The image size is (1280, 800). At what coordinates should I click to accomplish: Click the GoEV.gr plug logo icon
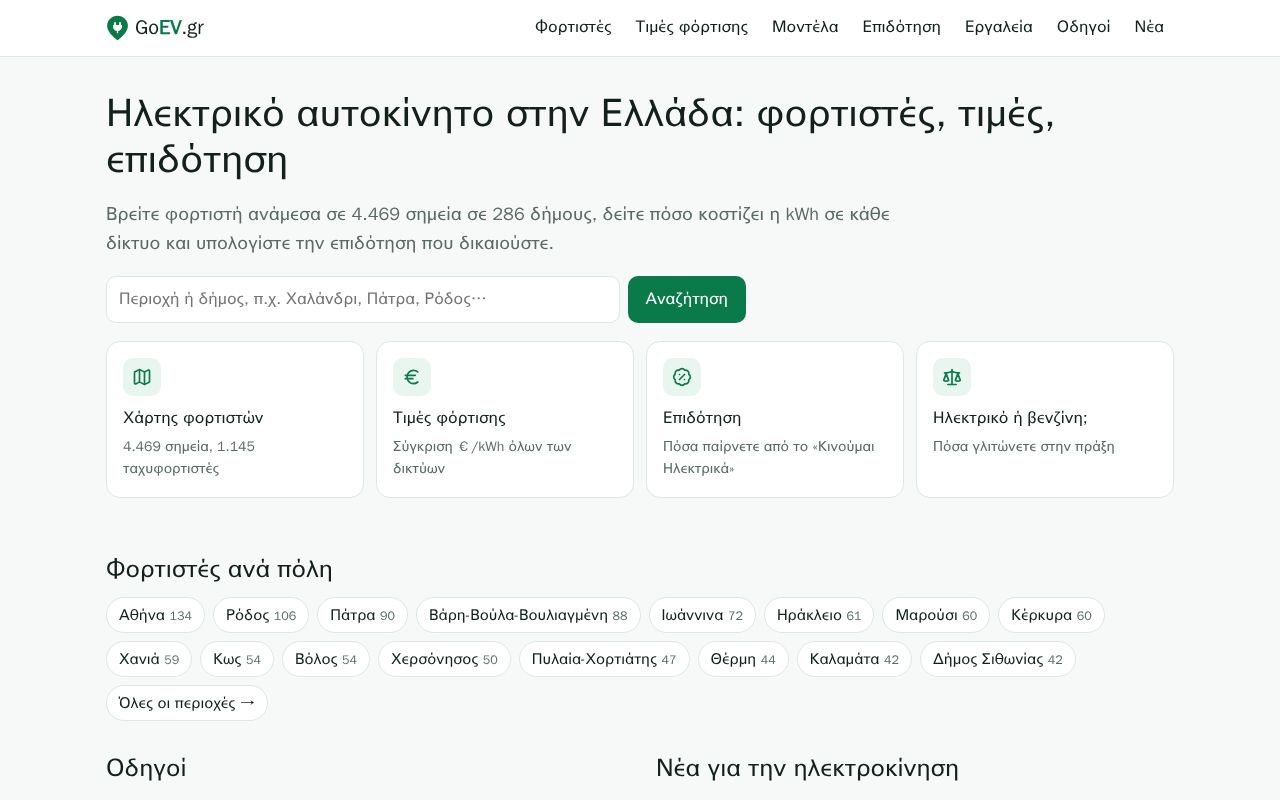click(x=117, y=28)
